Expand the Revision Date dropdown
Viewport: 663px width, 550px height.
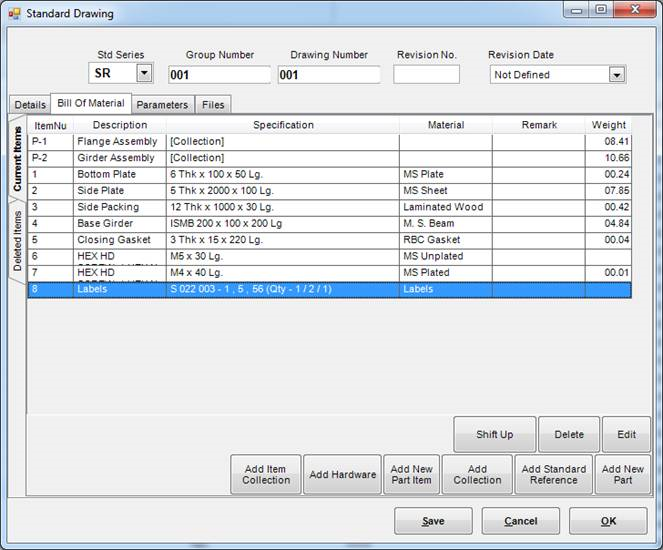pyautogui.click(x=616, y=74)
